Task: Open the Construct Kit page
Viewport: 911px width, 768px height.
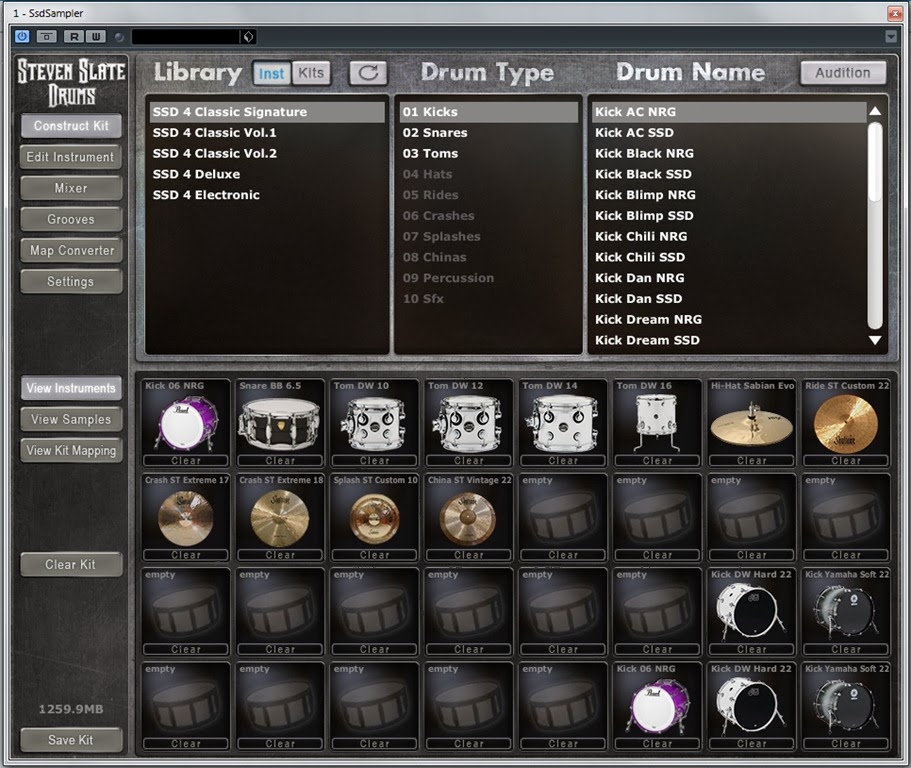Action: (71, 125)
